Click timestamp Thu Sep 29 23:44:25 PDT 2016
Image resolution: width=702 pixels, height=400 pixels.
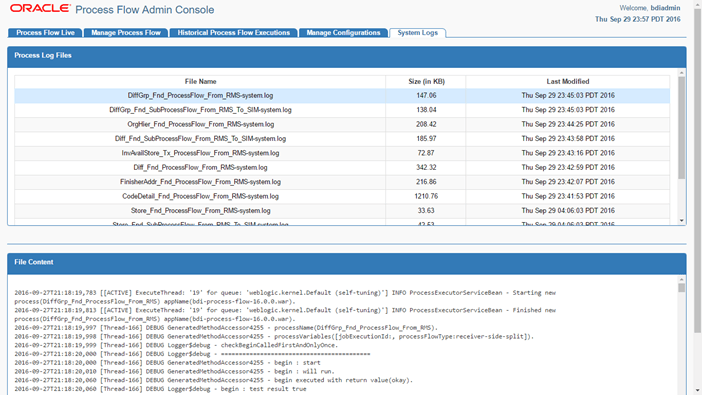[x=568, y=124]
